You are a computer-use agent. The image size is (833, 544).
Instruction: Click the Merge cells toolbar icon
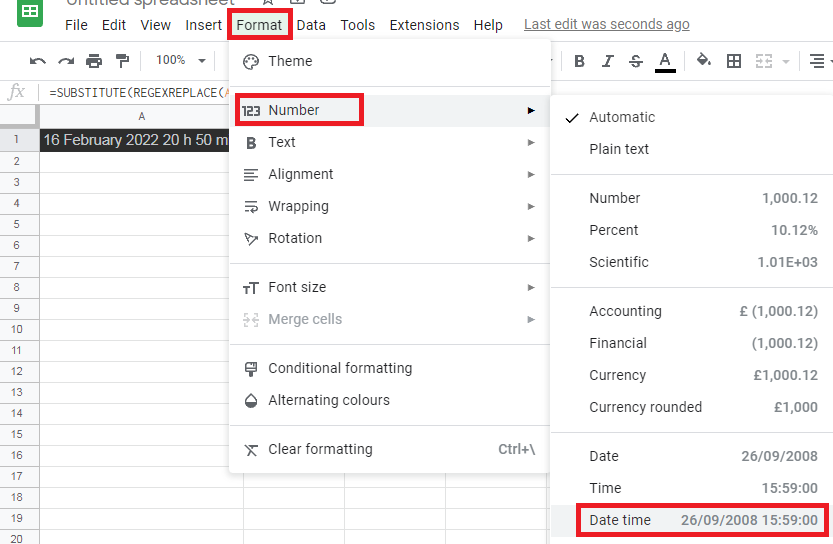[763, 61]
